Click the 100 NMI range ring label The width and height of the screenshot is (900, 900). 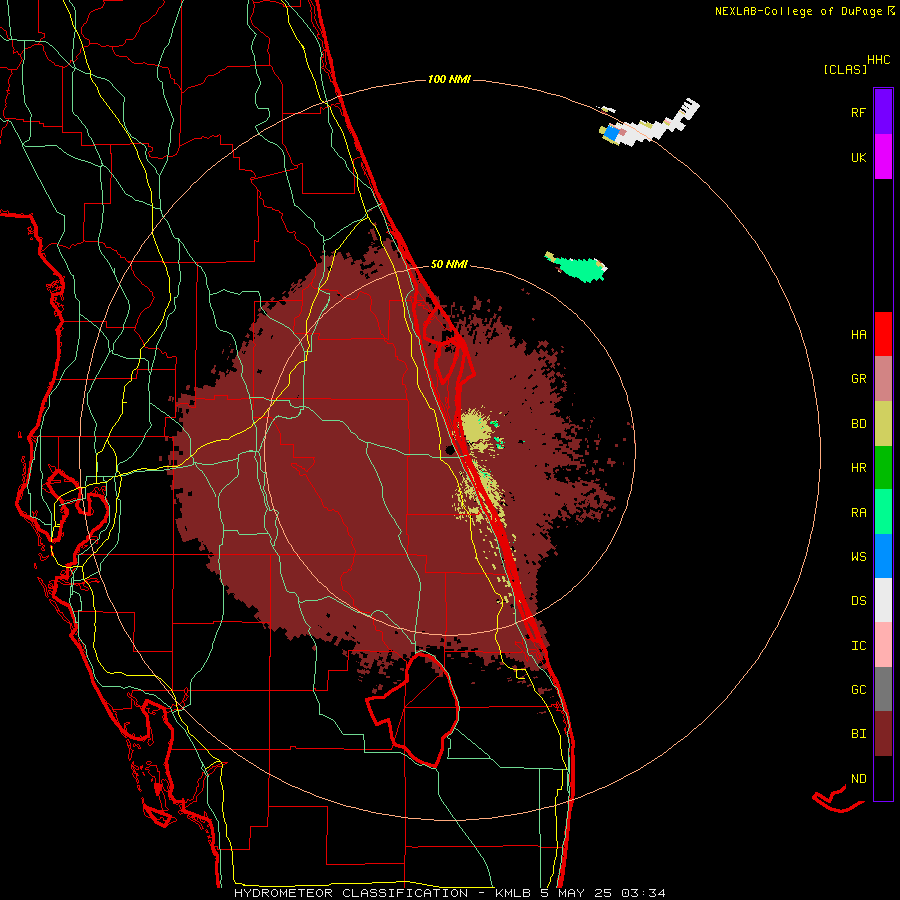(x=449, y=79)
